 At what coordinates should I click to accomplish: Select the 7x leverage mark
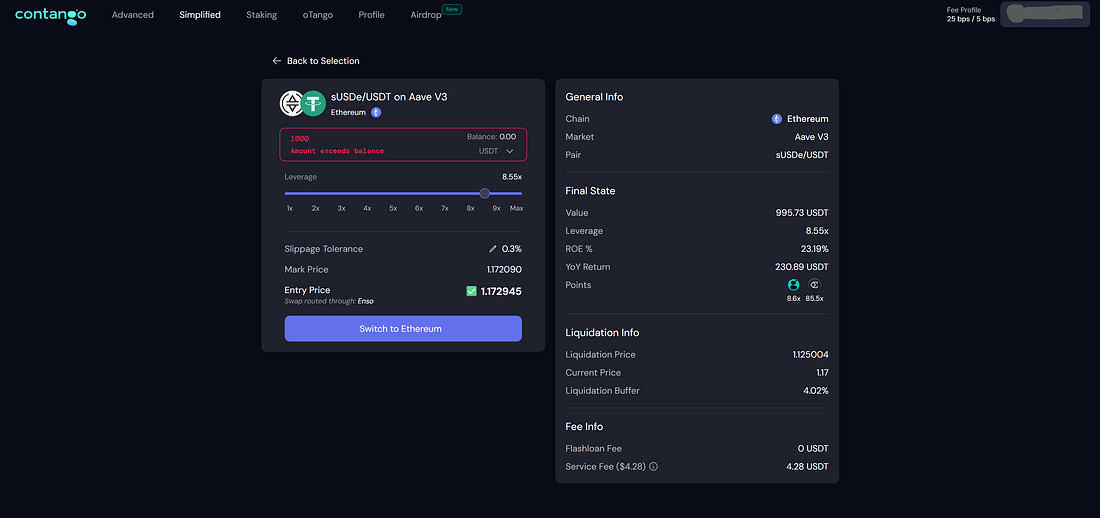(x=445, y=208)
